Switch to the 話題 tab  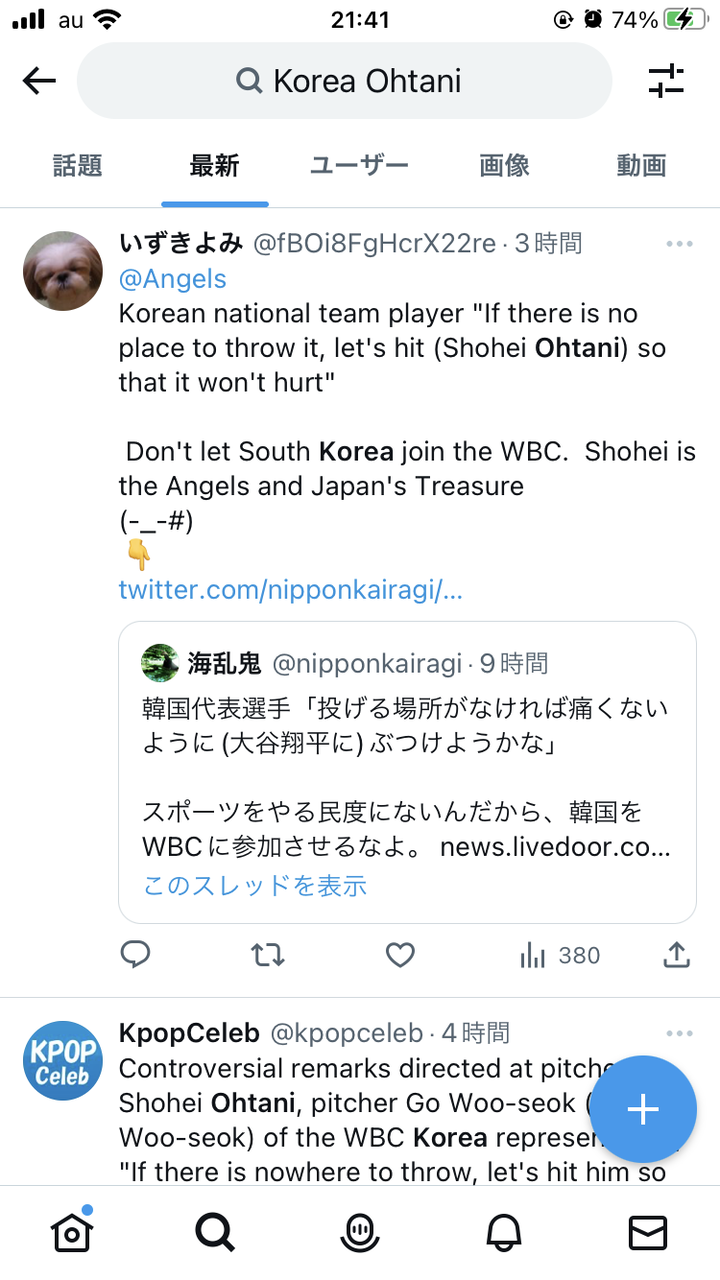78,166
